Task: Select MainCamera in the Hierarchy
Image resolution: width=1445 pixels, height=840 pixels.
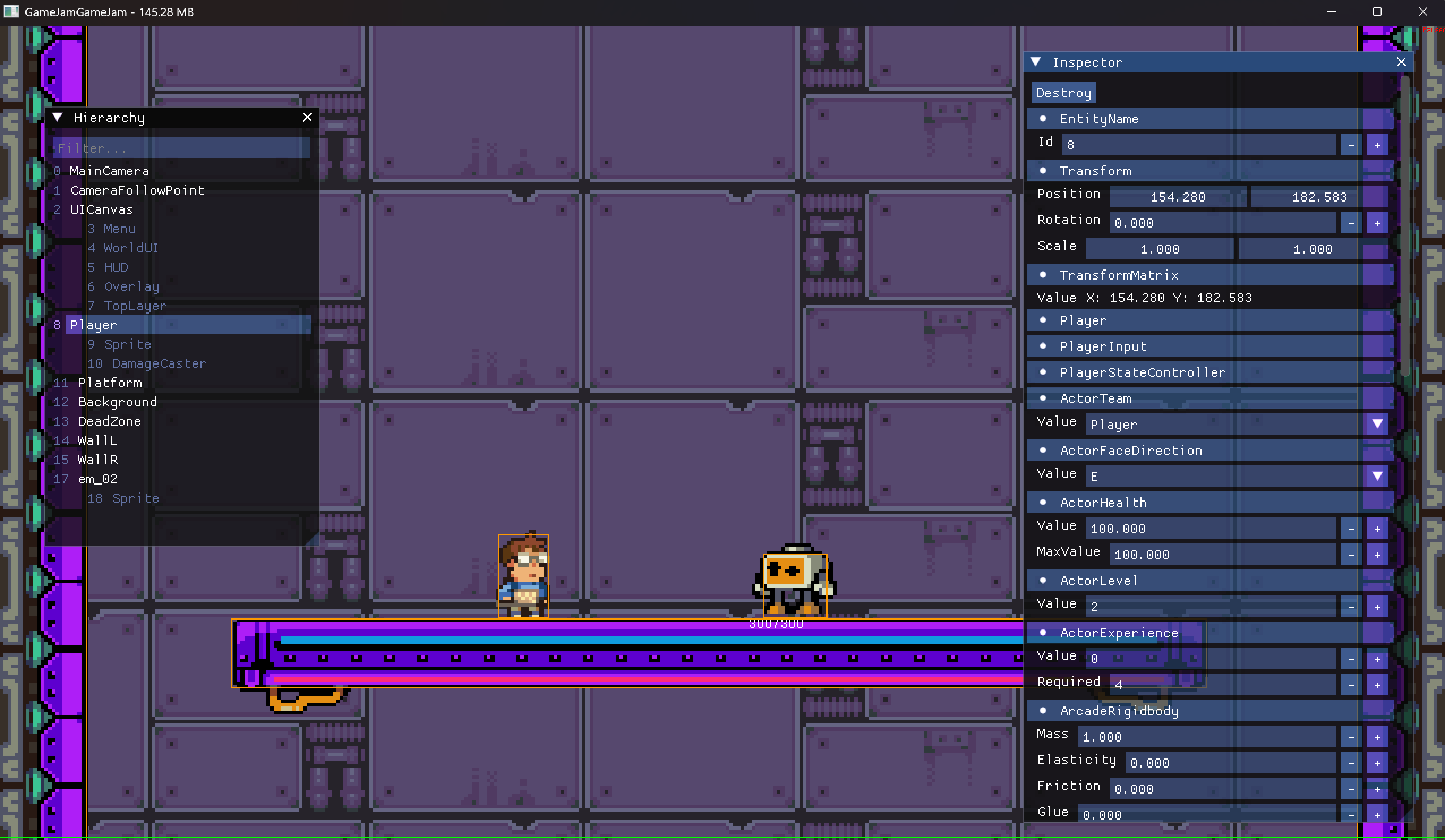Action: coord(109,171)
